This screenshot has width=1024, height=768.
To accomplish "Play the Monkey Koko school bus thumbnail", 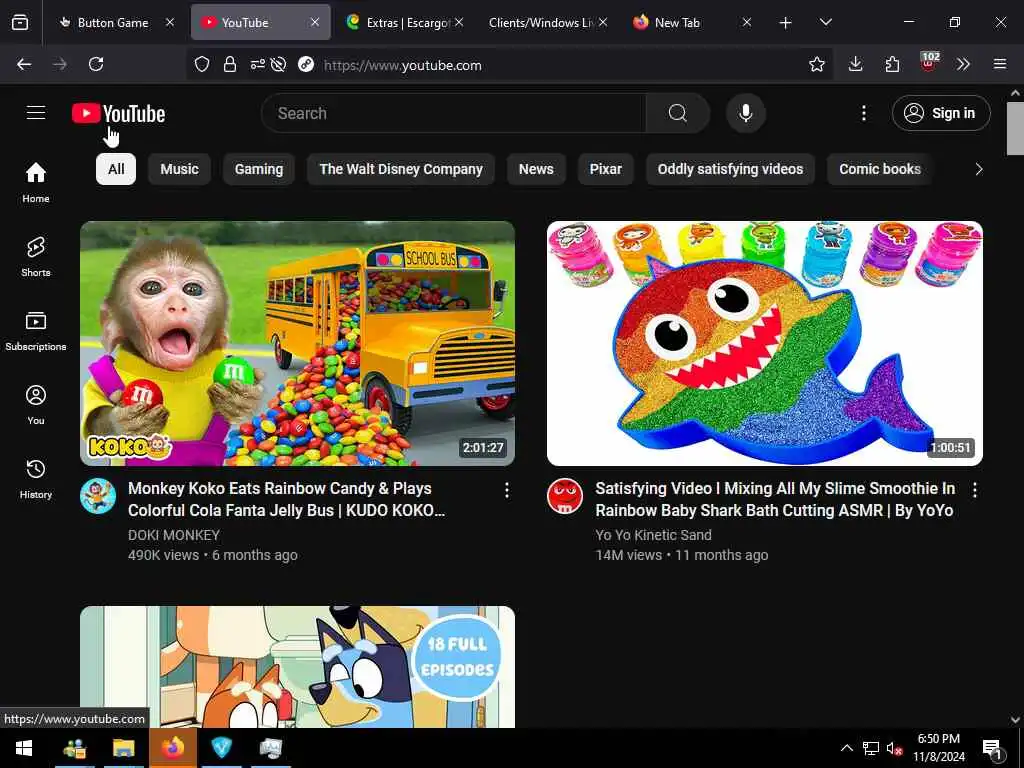I will (297, 344).
